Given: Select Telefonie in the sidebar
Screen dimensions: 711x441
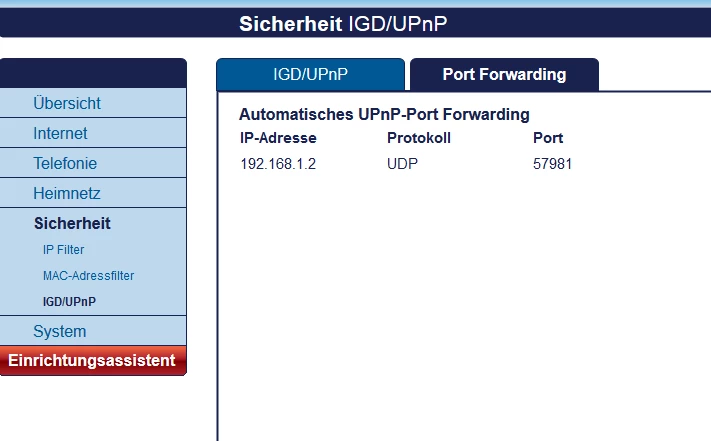Looking at the screenshot, I should [65, 163].
